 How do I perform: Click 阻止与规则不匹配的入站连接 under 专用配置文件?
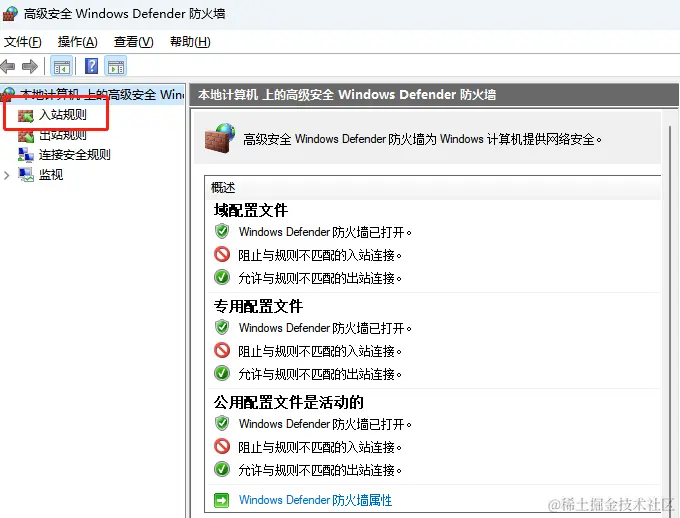(x=320, y=351)
